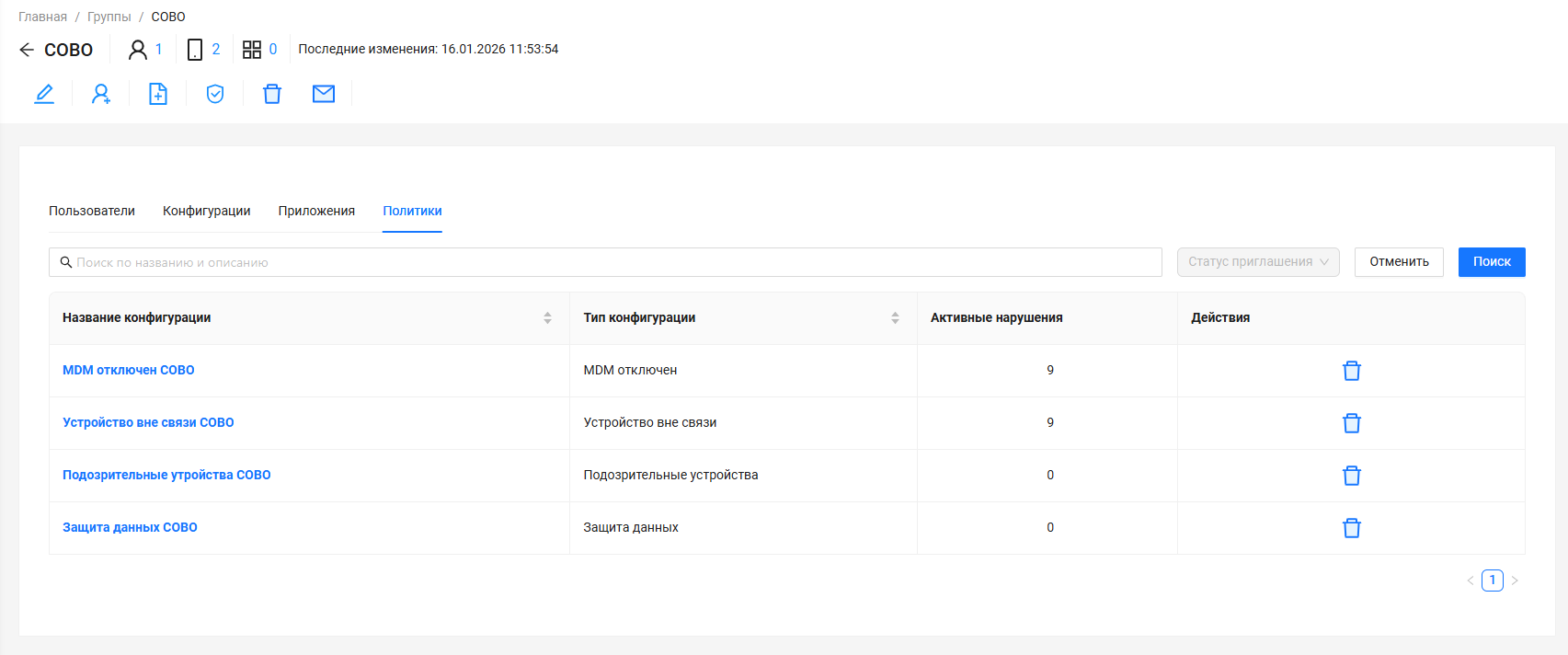
Task: Open the 'Статус приглашения' dropdown
Action: (1257, 262)
